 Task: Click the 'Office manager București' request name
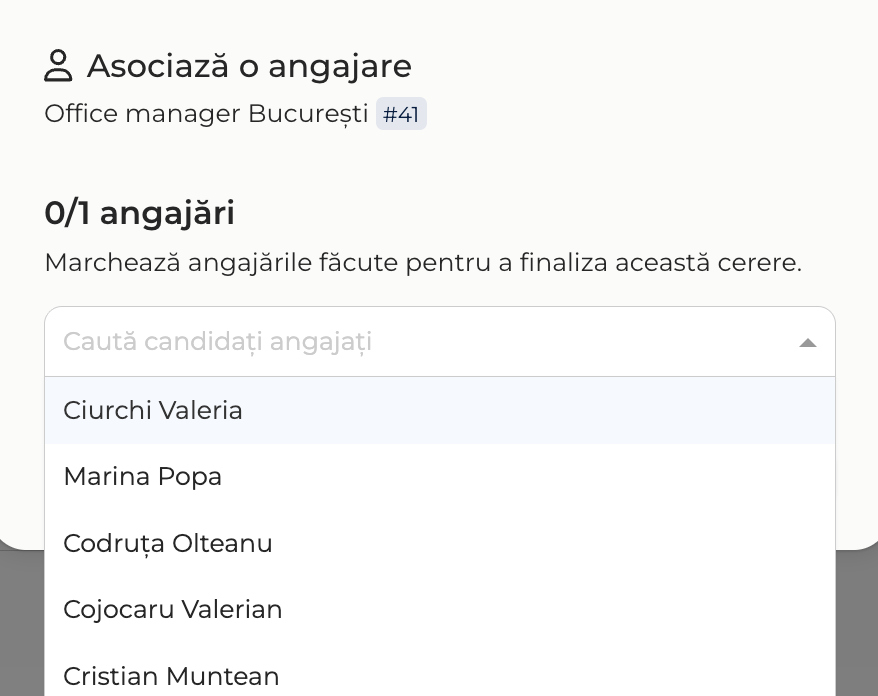[x=206, y=114]
